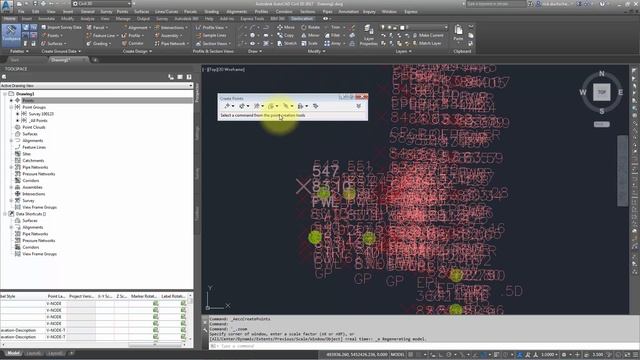
Task: Open the Insert ribbon tab
Action: (27, 19)
